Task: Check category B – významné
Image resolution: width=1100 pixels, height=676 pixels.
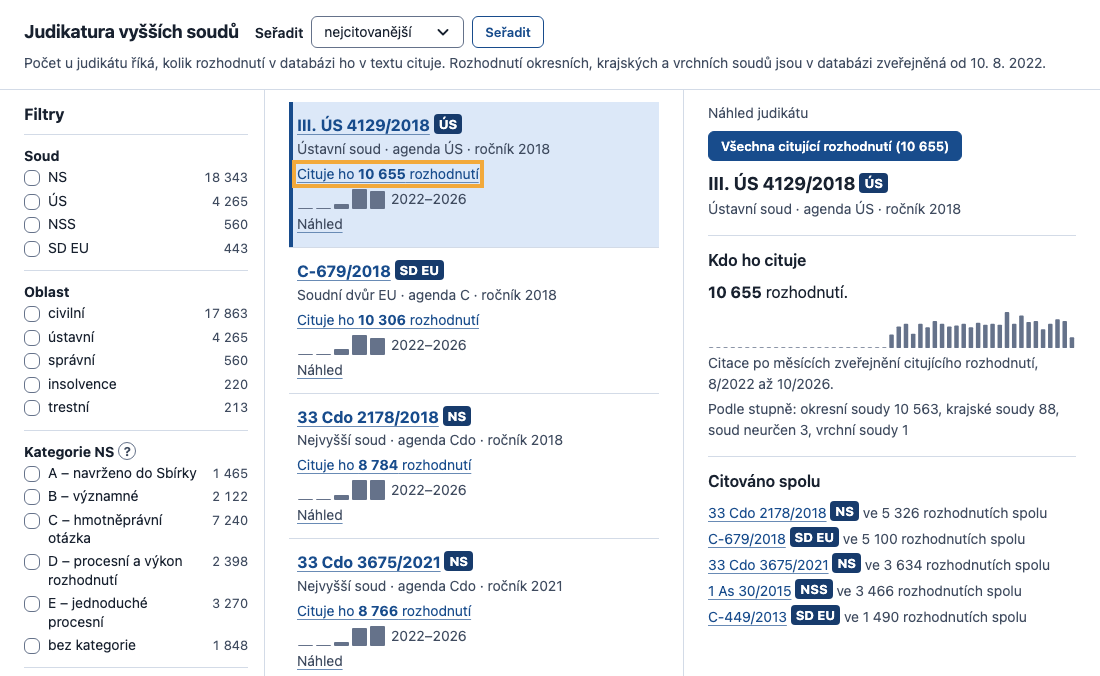Action: (x=32, y=497)
